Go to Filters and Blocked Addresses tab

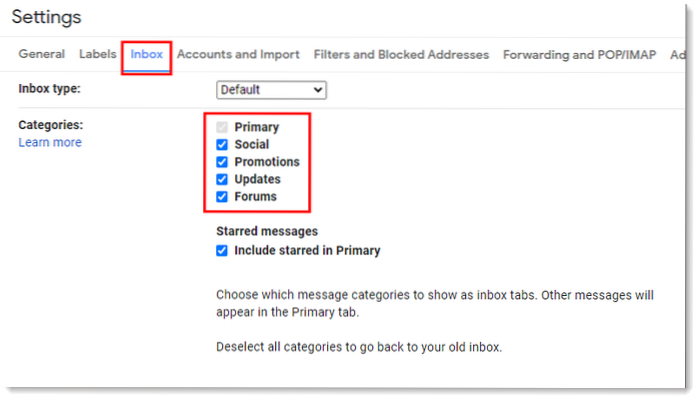tap(401, 54)
